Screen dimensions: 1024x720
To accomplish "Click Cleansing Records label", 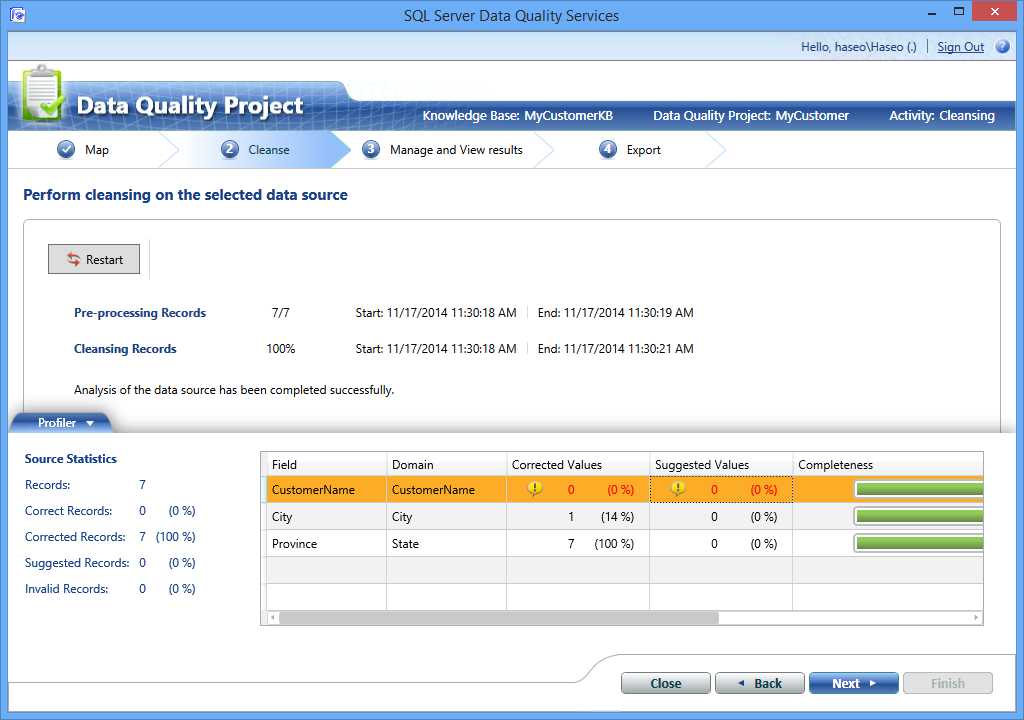I will tap(125, 348).
